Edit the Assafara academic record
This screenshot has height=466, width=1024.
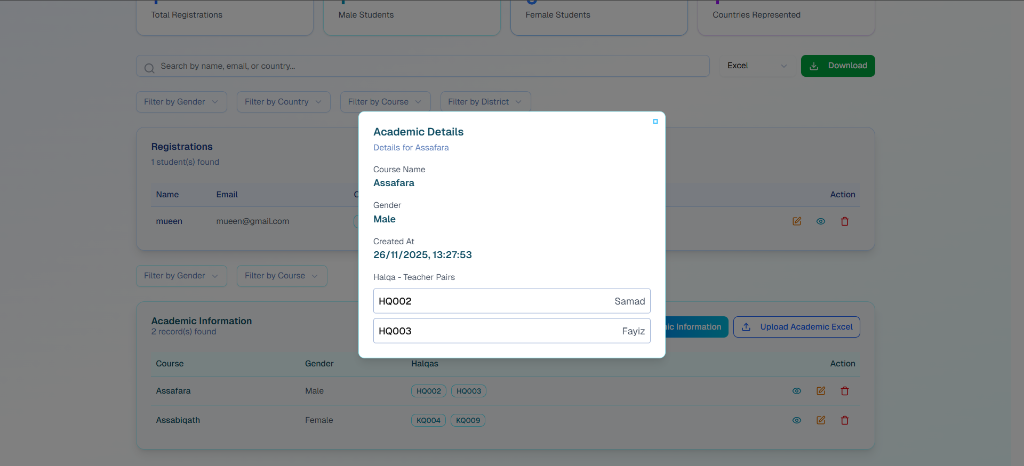[821, 391]
